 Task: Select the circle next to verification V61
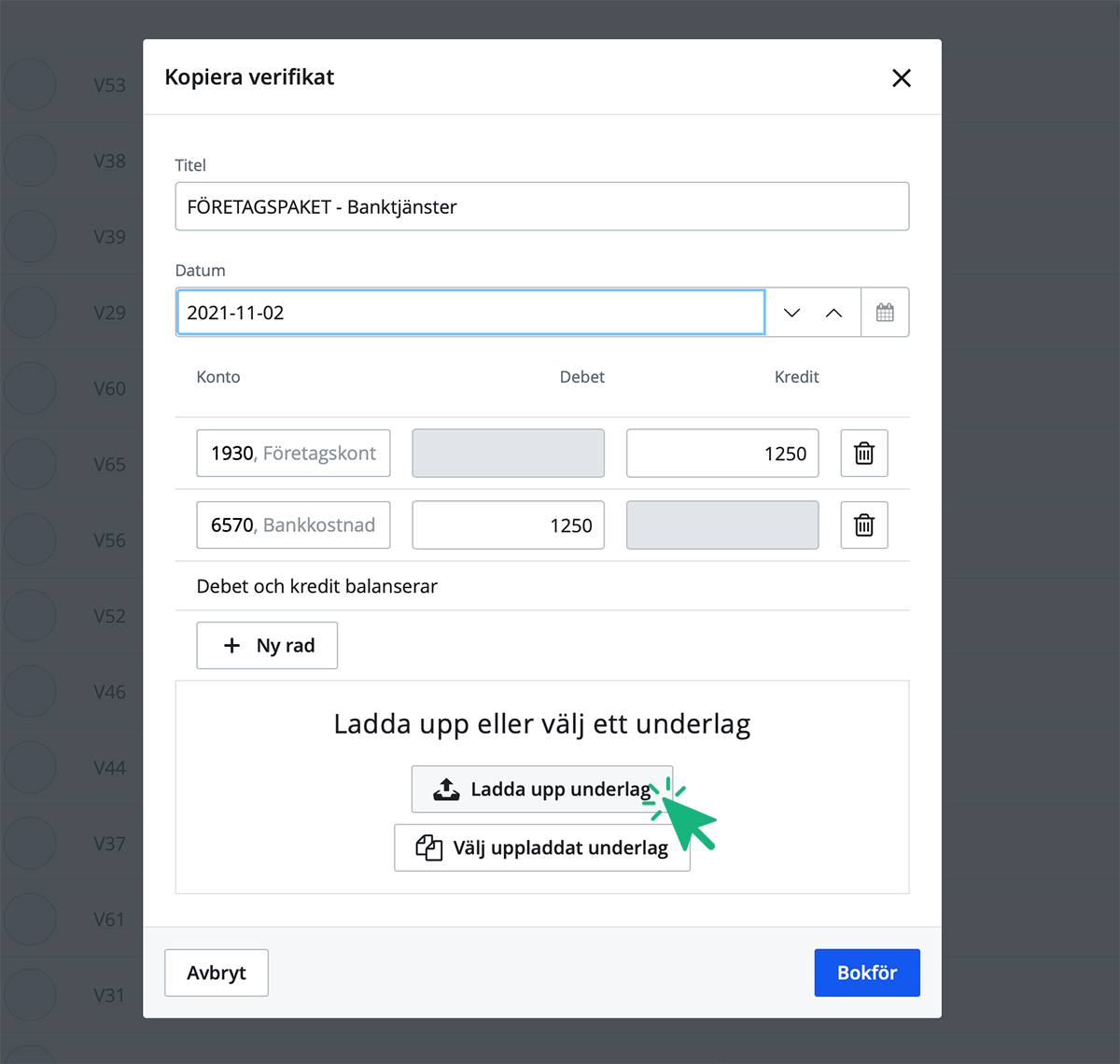click(x=30, y=918)
